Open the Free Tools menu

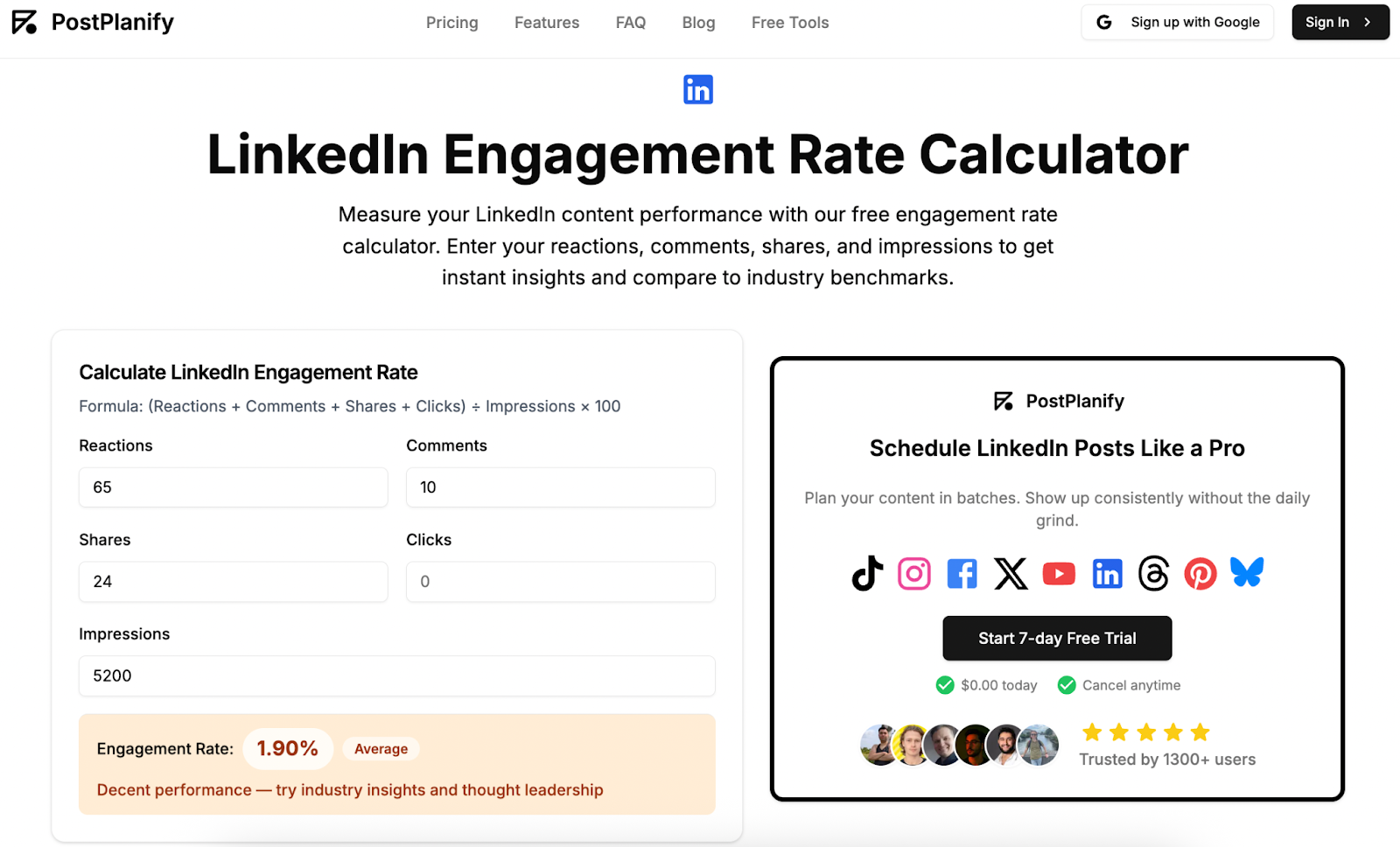point(790,23)
